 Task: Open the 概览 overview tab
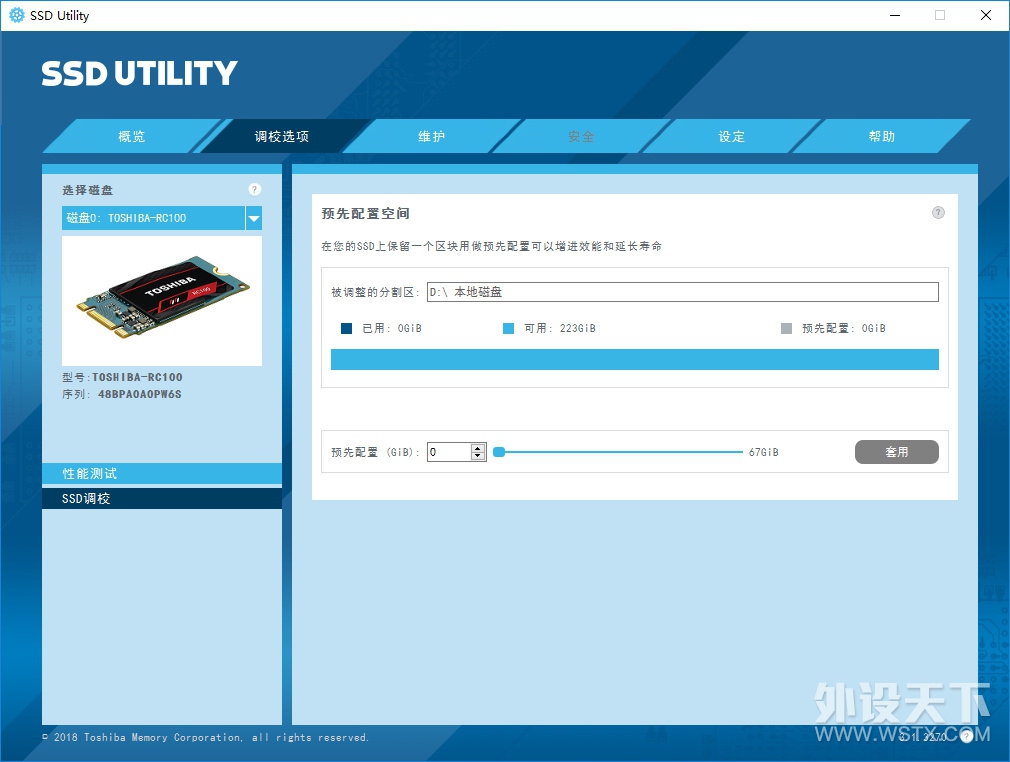tap(132, 137)
